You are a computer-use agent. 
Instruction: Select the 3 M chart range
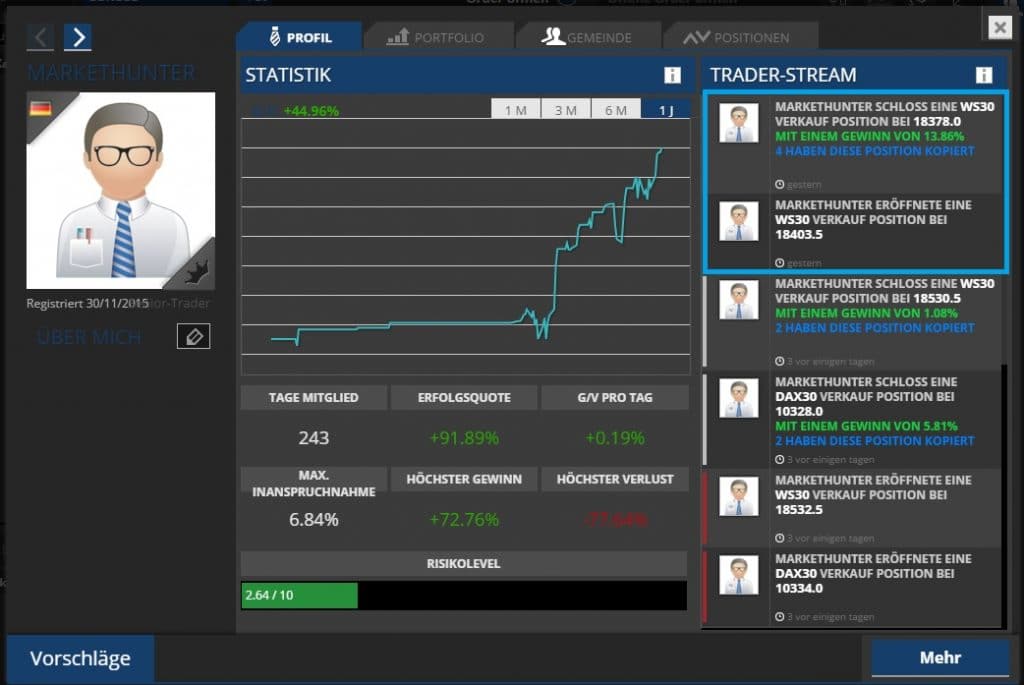tap(565, 110)
